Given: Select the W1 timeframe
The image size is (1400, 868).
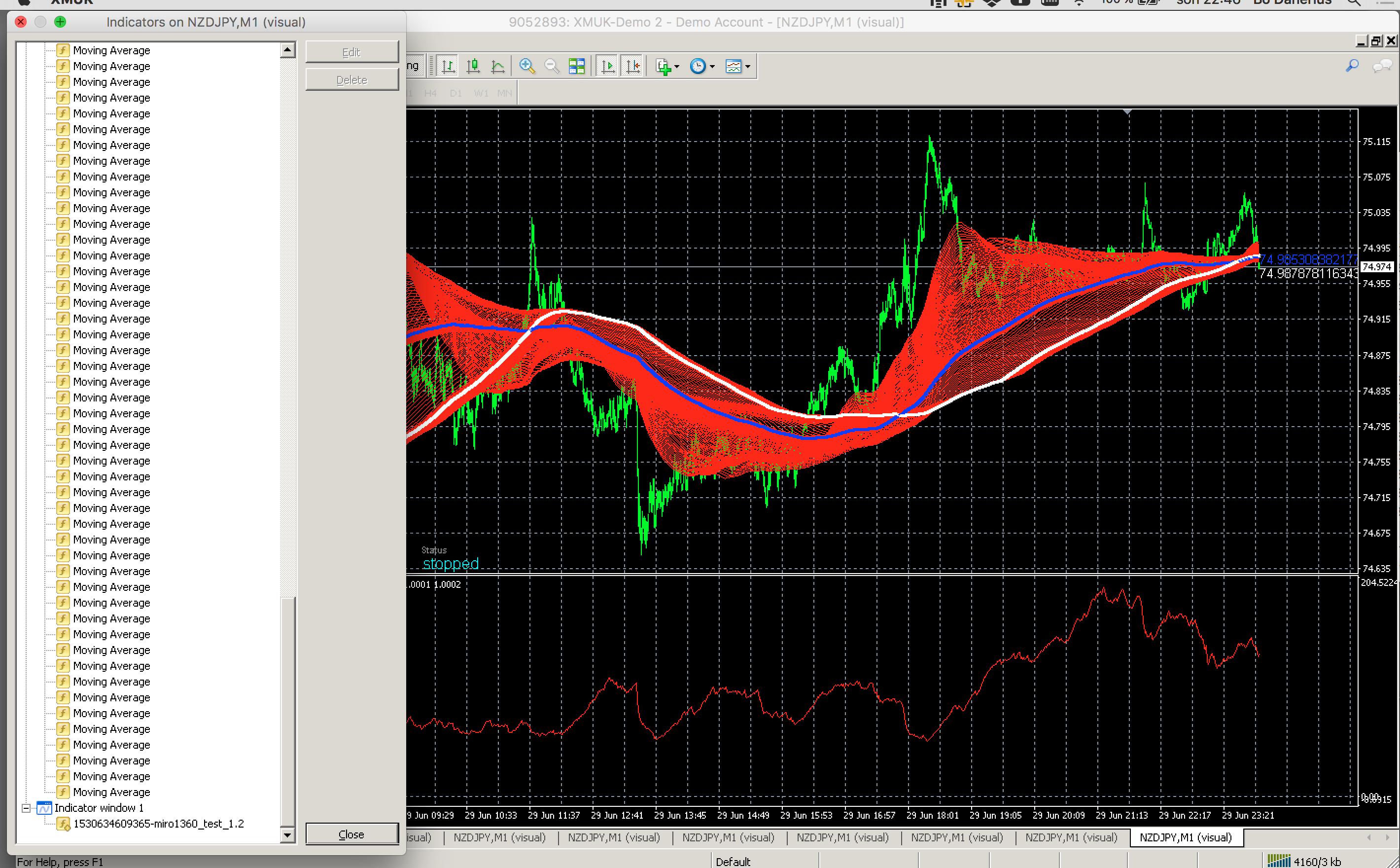Looking at the screenshot, I should coord(481,93).
